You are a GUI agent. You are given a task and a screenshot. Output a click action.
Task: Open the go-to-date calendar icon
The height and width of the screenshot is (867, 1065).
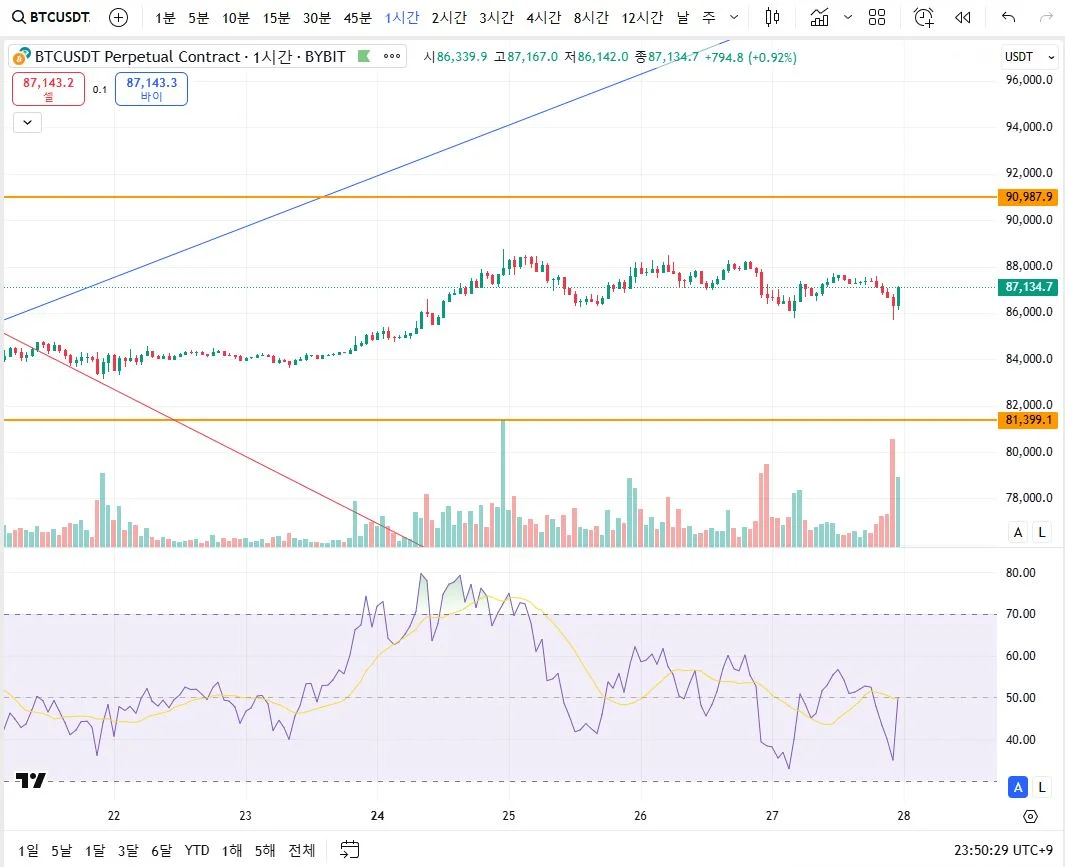(x=350, y=850)
